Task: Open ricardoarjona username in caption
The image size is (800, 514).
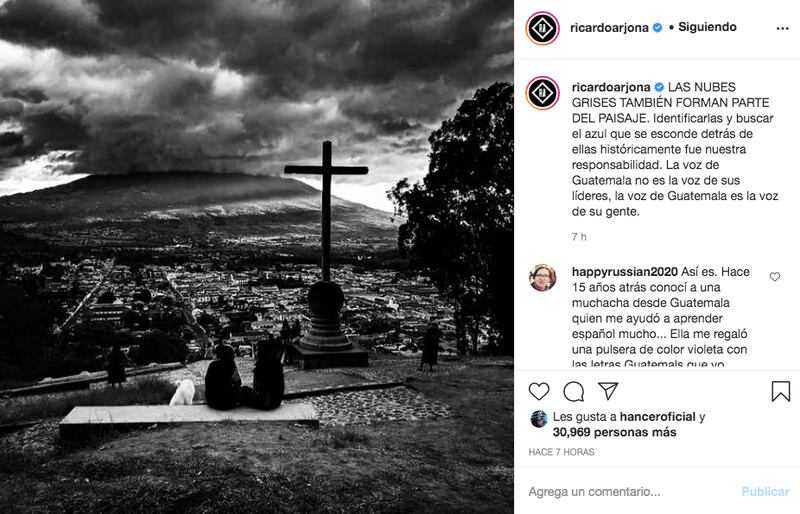Action: 611,87
